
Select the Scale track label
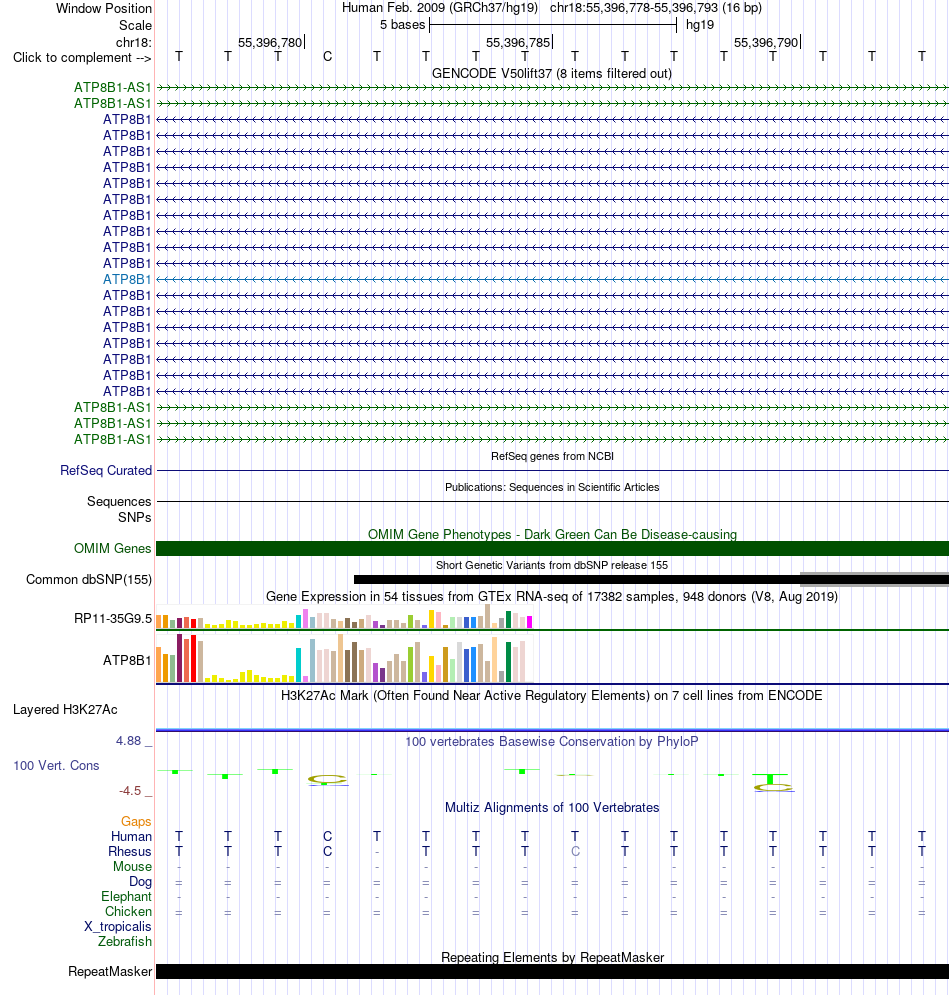pos(135,25)
